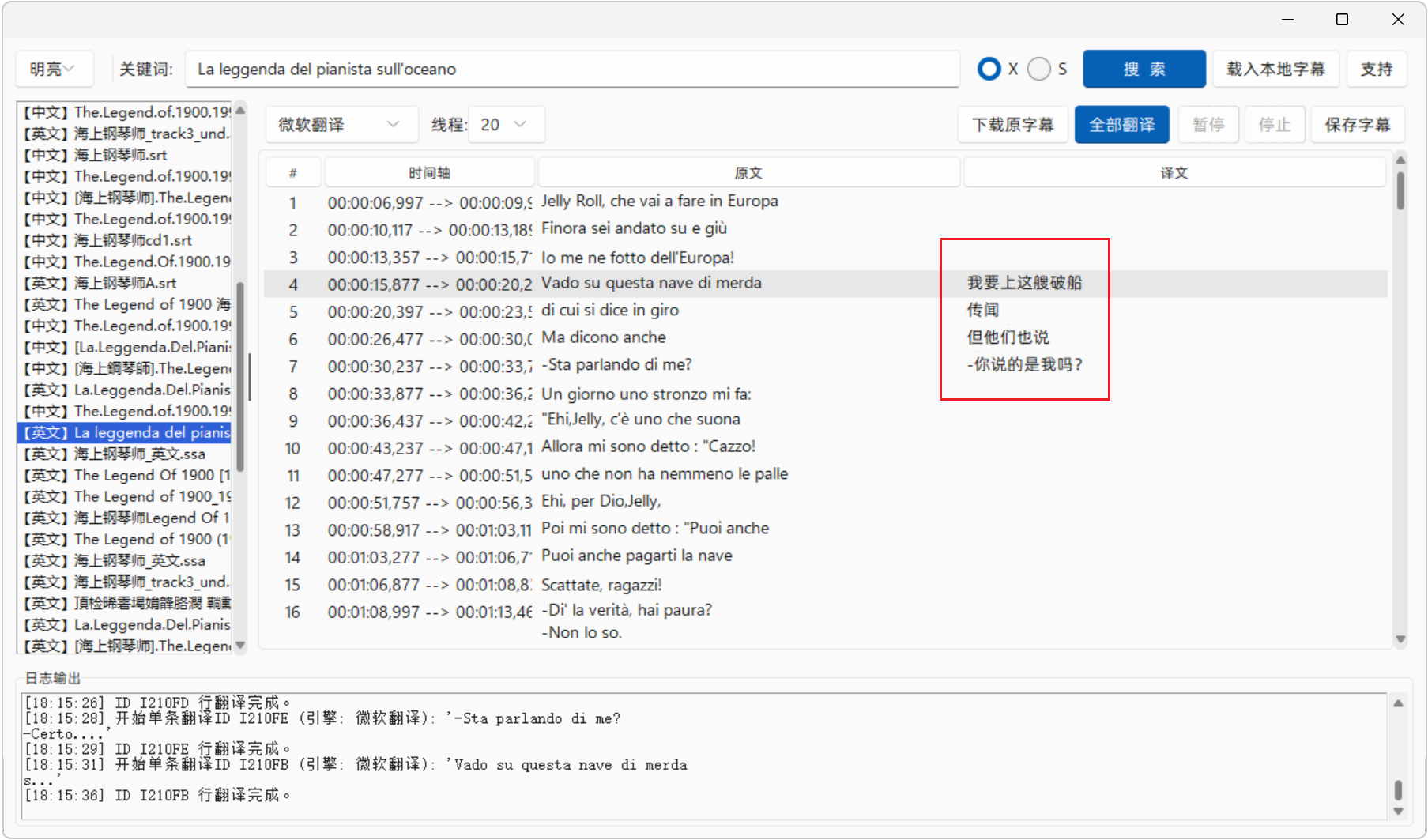
Task: Select subtitle row 'Allora mi sono detto : "Cazzo!'
Action: tap(825, 447)
